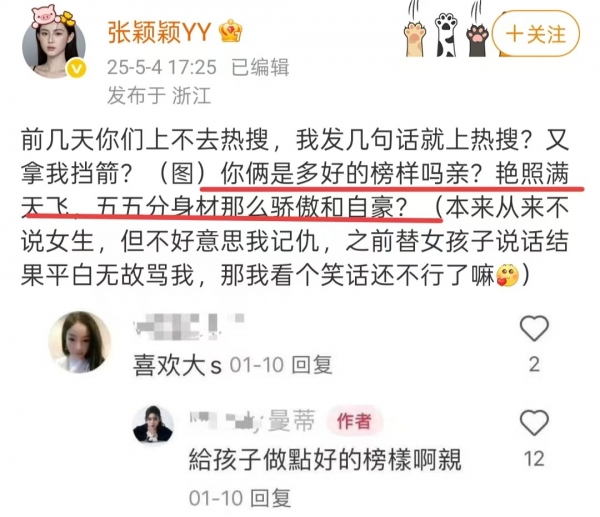Tap the pink pig avatar decoration
Image resolution: width=600 pixels, height=517 pixels.
coord(47,15)
